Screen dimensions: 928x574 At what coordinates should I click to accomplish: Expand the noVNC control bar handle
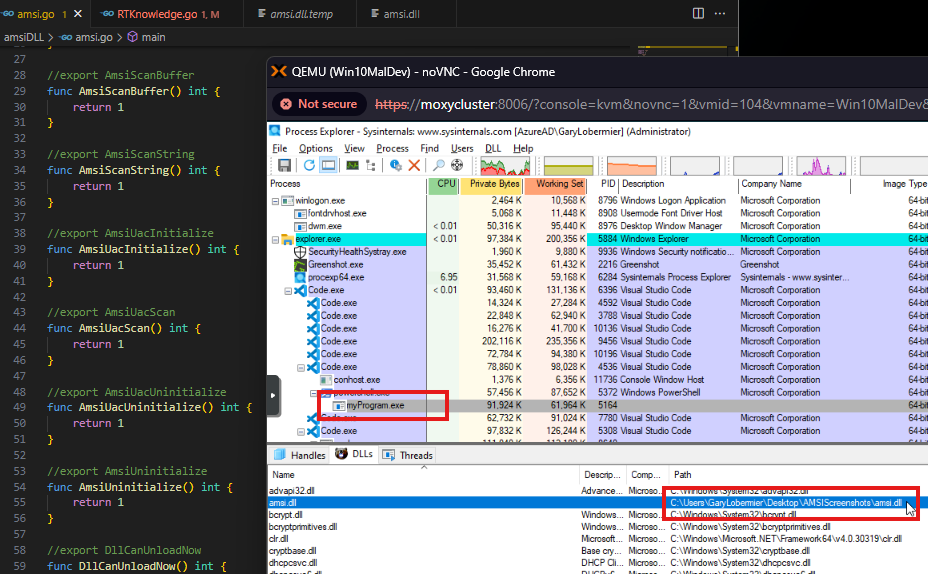coord(273,395)
